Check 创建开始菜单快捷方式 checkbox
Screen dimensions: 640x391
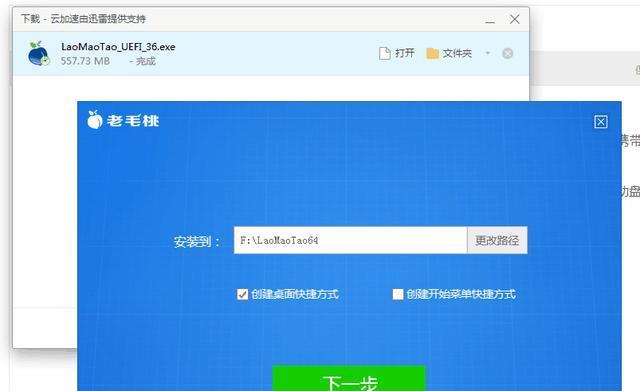click(x=398, y=294)
